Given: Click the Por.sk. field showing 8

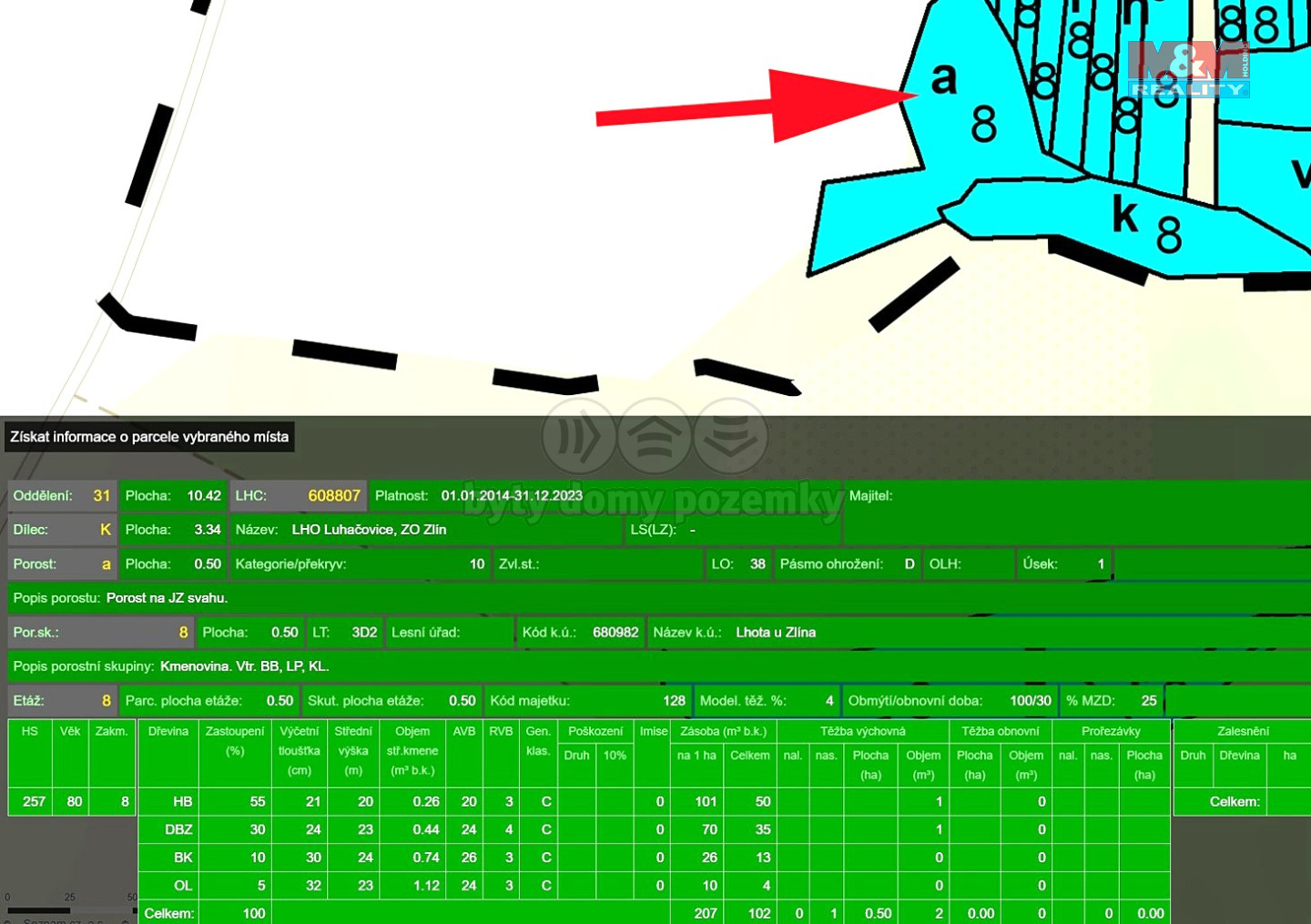Looking at the screenshot, I should coord(182,633).
